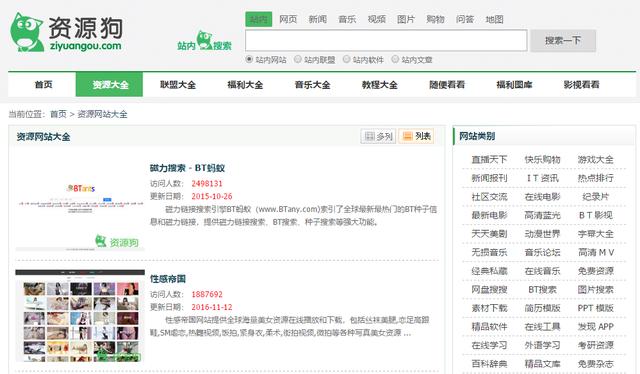The width and height of the screenshot is (640, 374).
Task: Open the 新闻报刊 category
Action: click(x=489, y=178)
